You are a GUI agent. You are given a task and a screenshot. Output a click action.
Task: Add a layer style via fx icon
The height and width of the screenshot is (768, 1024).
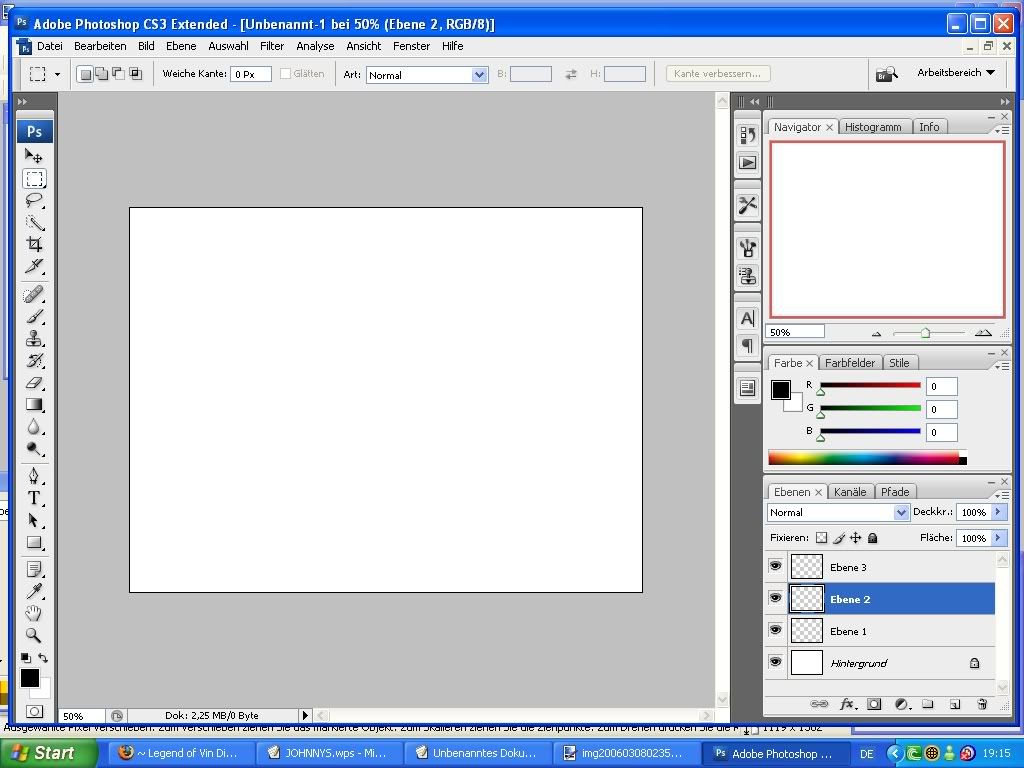pos(848,704)
